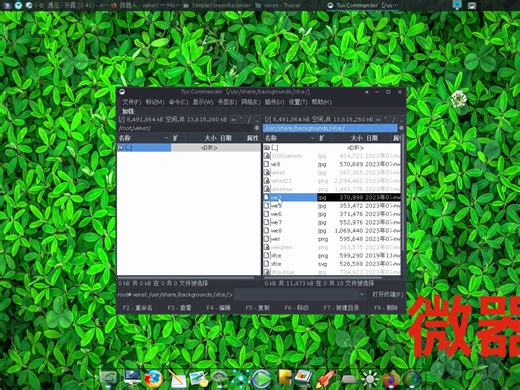Select the veket jpg file sized 367,365

pos(332,172)
